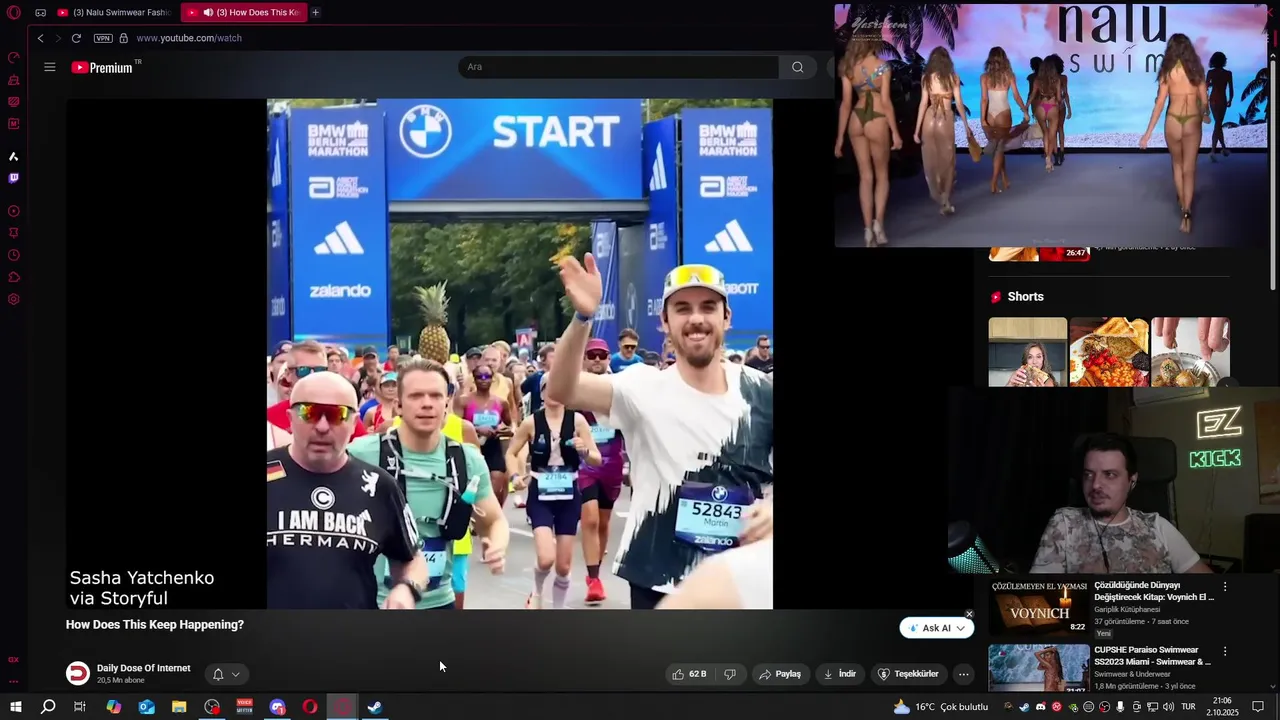Open the Voynich video thumbnail
Screen dimensions: 1280x720
(1039, 607)
